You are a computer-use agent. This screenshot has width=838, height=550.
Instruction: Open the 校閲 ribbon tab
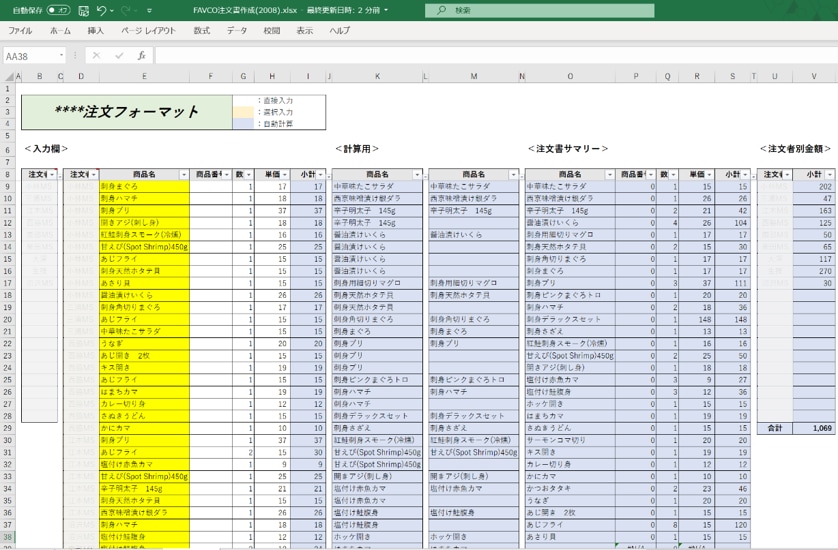271,30
